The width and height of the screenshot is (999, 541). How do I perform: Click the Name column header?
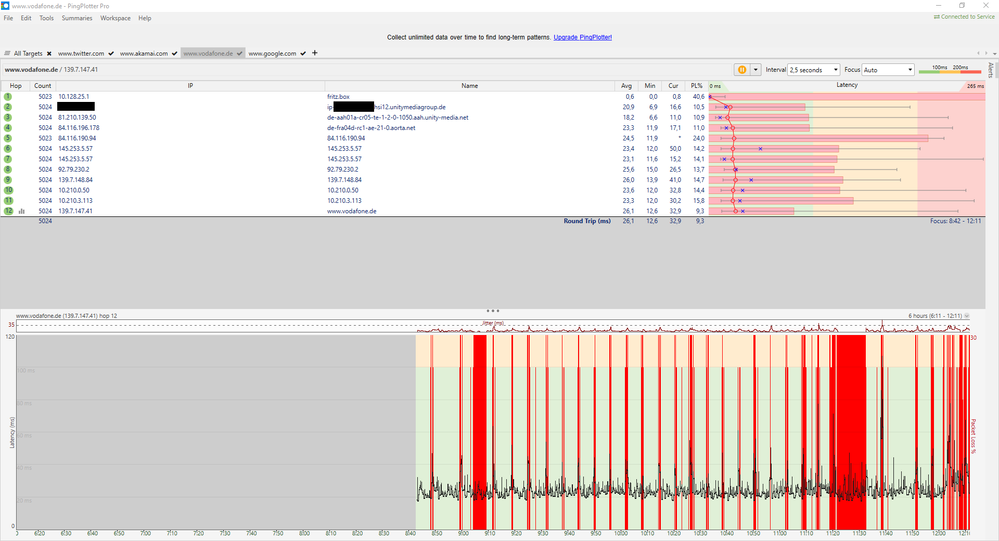(470, 85)
